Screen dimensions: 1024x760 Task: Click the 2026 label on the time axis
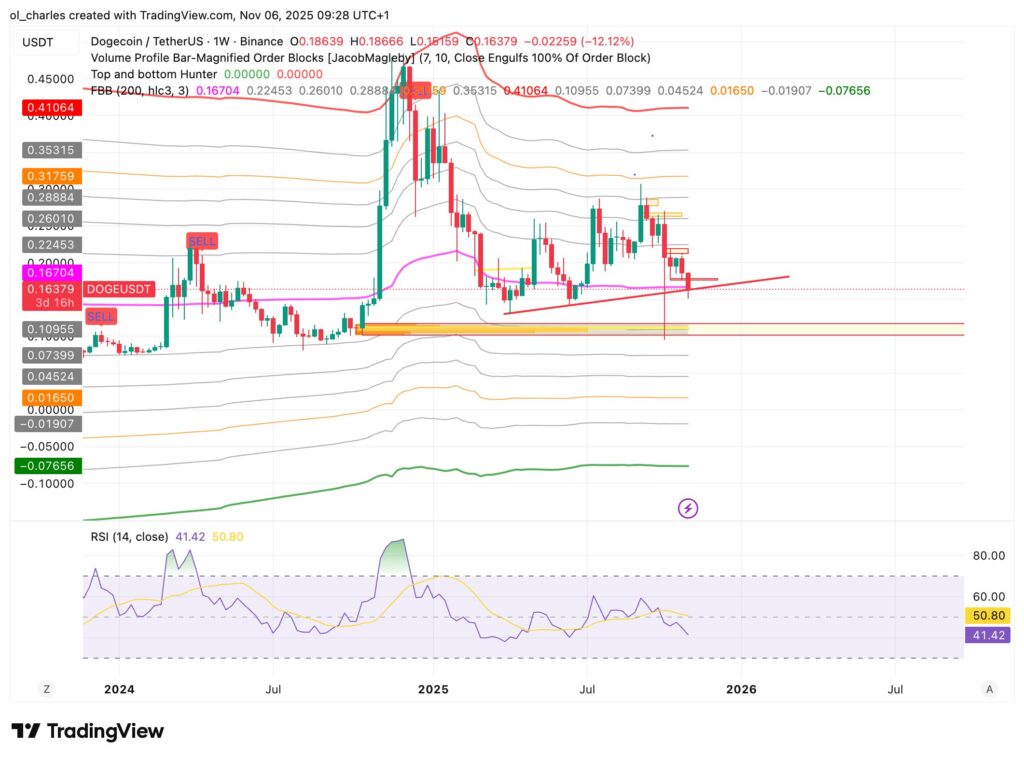740,690
